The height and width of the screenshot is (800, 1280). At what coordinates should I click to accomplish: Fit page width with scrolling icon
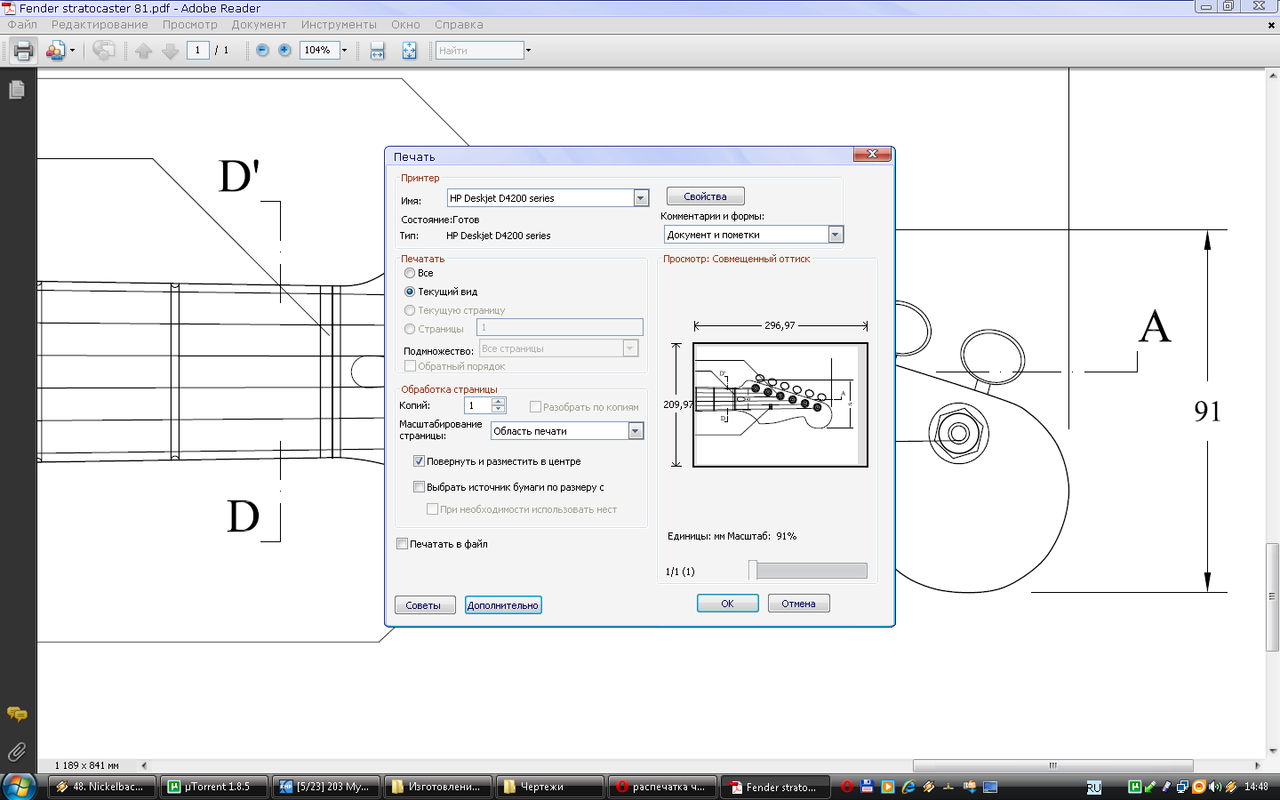[x=377, y=50]
